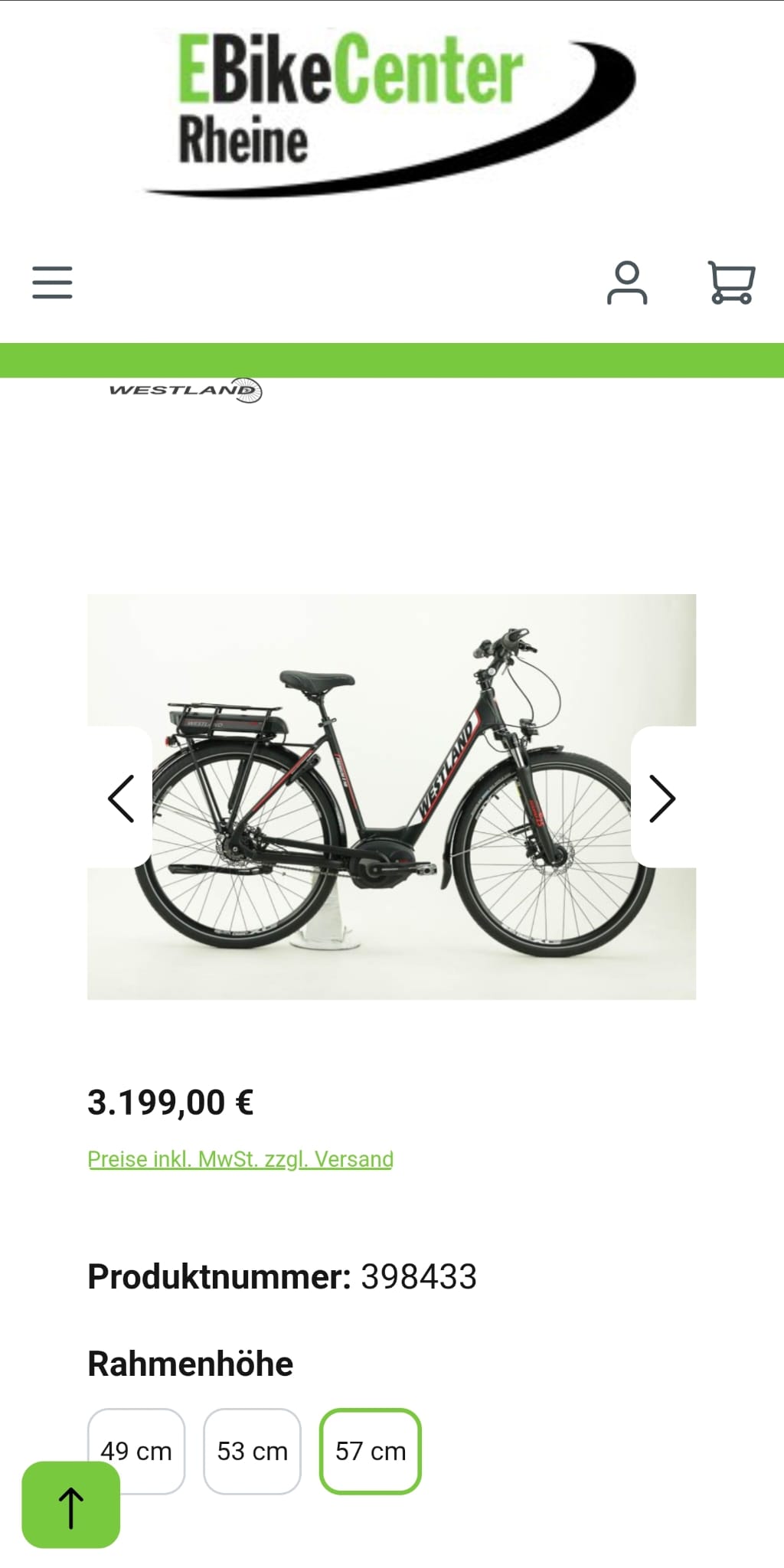
Task: Tap the bike's front wheel in the image
Action: (553, 855)
